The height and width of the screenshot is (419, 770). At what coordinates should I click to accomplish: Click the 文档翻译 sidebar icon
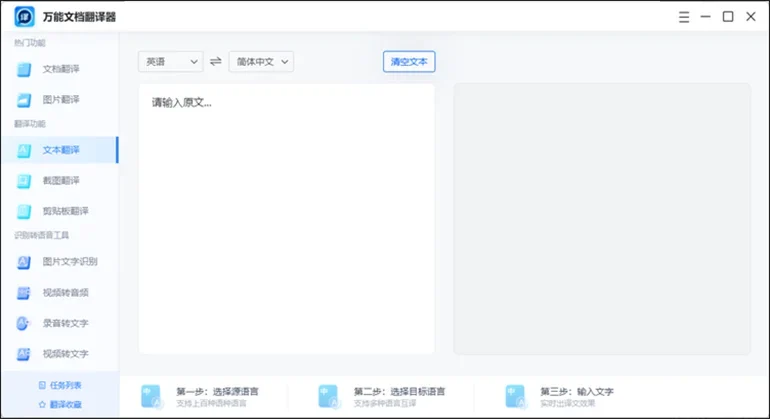(24, 69)
